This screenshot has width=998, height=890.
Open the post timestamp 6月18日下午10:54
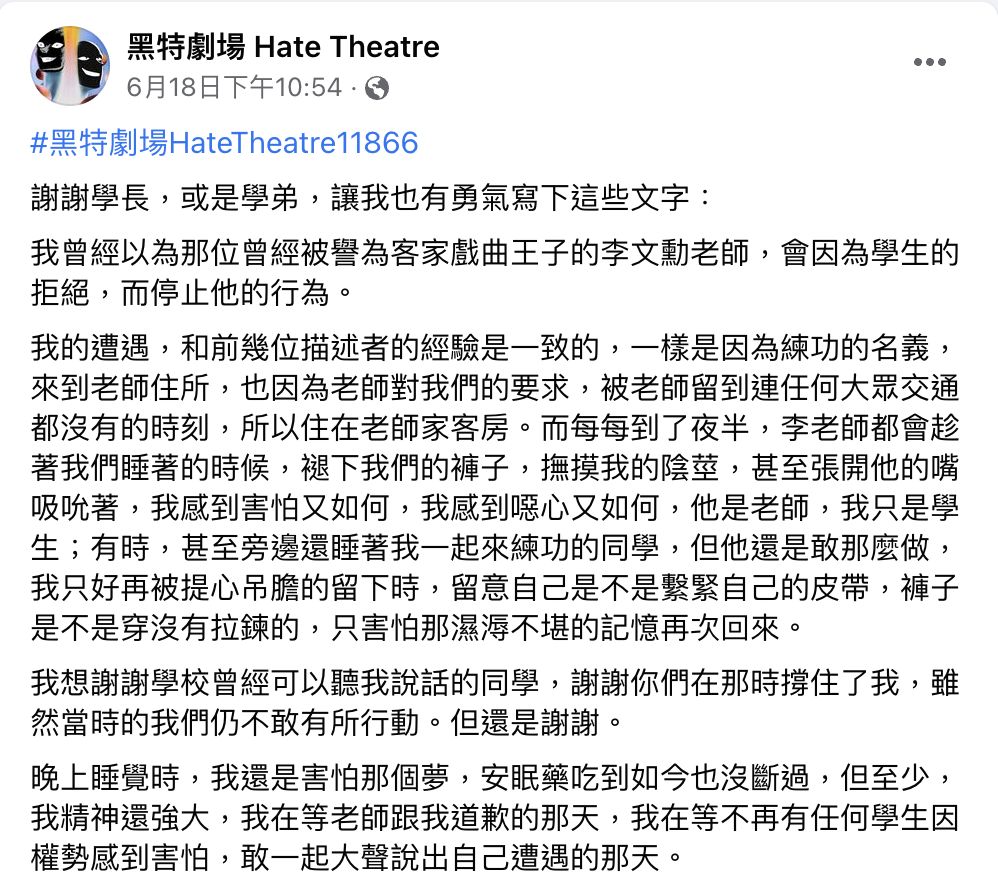coord(234,88)
